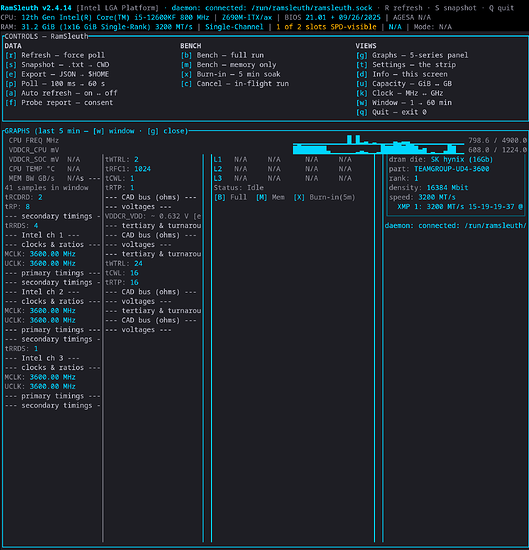Change [w] Window 1 to 60 min
529x550 pixels.
coord(404,102)
